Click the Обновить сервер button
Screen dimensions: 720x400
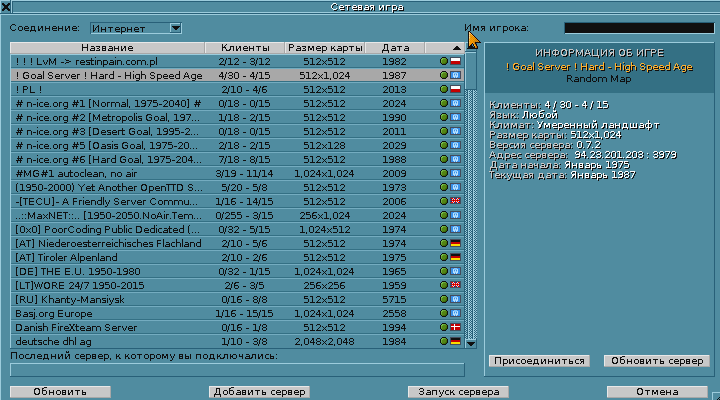(x=657, y=361)
